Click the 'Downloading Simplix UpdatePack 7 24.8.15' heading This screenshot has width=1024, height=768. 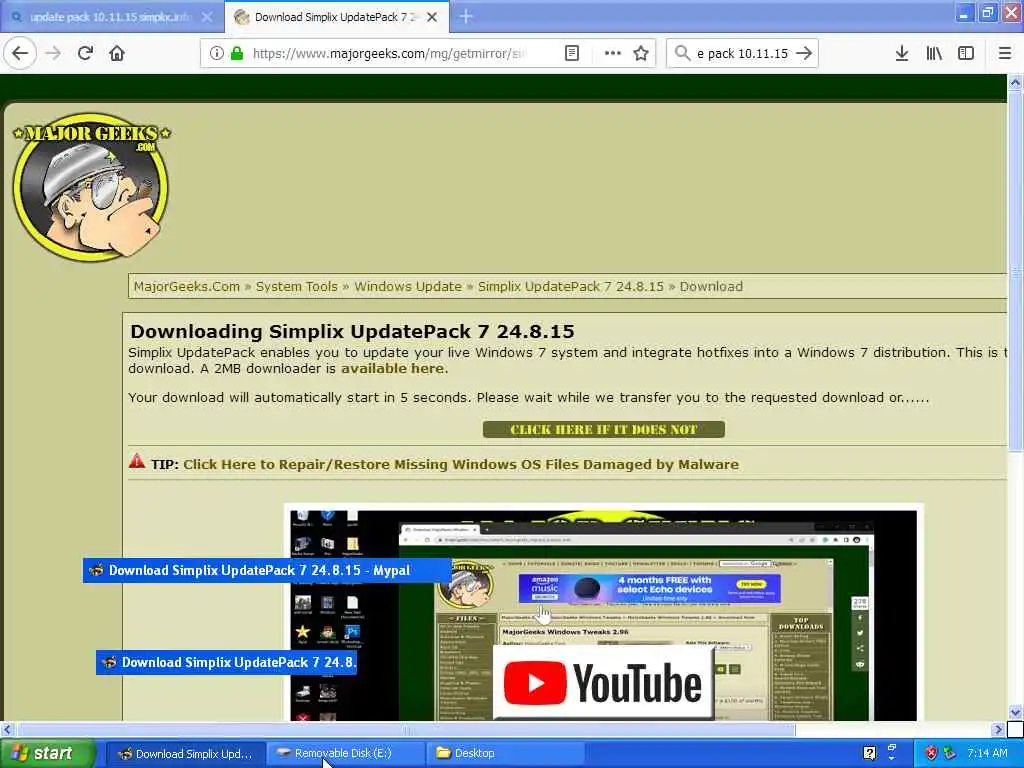352,332
